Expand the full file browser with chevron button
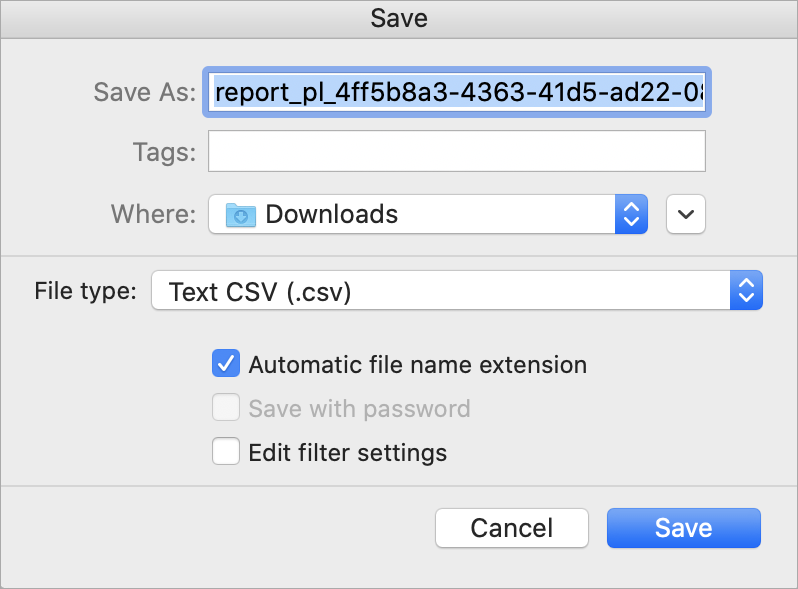Viewport: 798px width, 589px height. (x=686, y=214)
